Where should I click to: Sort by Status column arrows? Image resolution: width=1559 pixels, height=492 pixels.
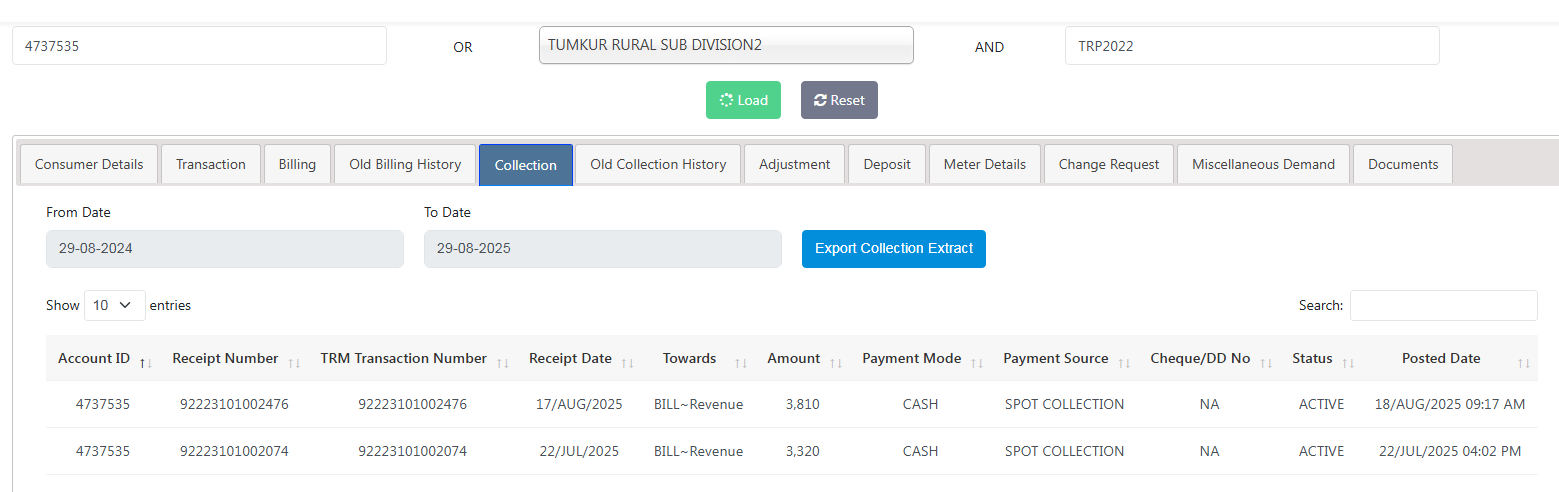(x=1347, y=362)
